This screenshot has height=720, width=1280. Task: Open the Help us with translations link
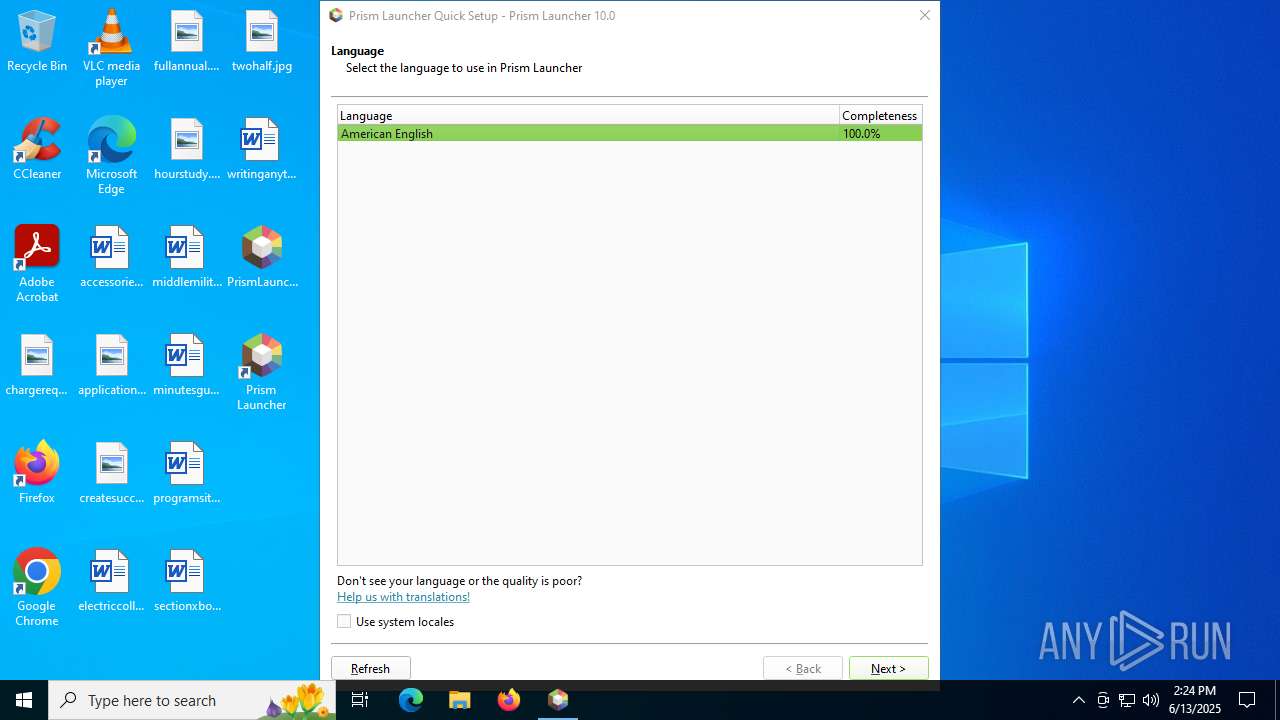coord(403,597)
